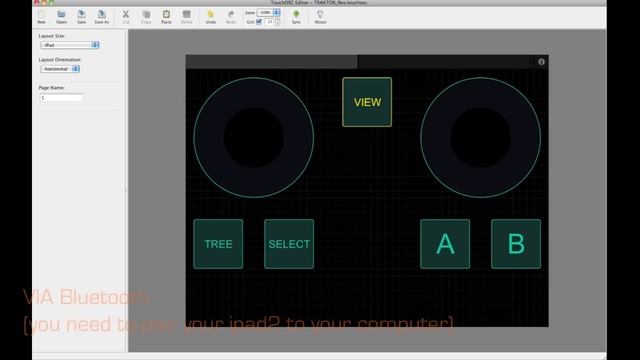This screenshot has height=360, width=640.
Task: Select the B deck button
Action: tap(516, 244)
